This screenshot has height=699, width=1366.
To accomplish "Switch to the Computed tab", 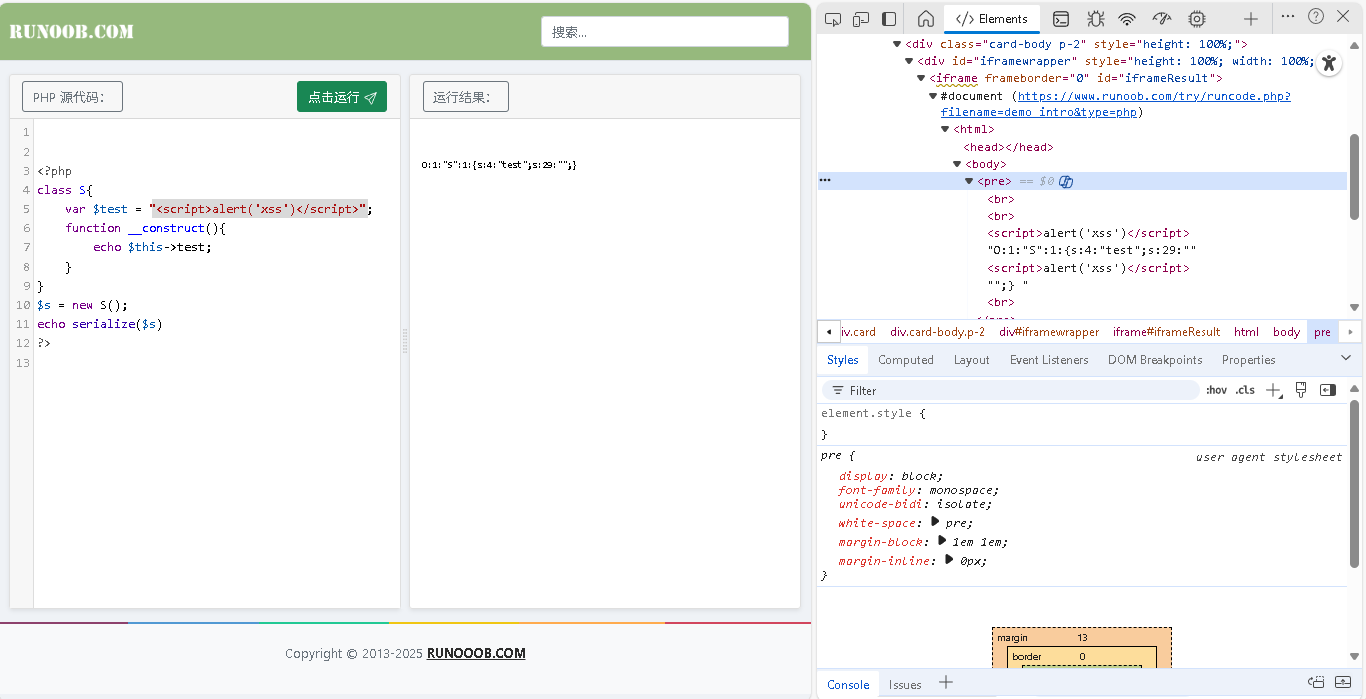I will coord(906,360).
